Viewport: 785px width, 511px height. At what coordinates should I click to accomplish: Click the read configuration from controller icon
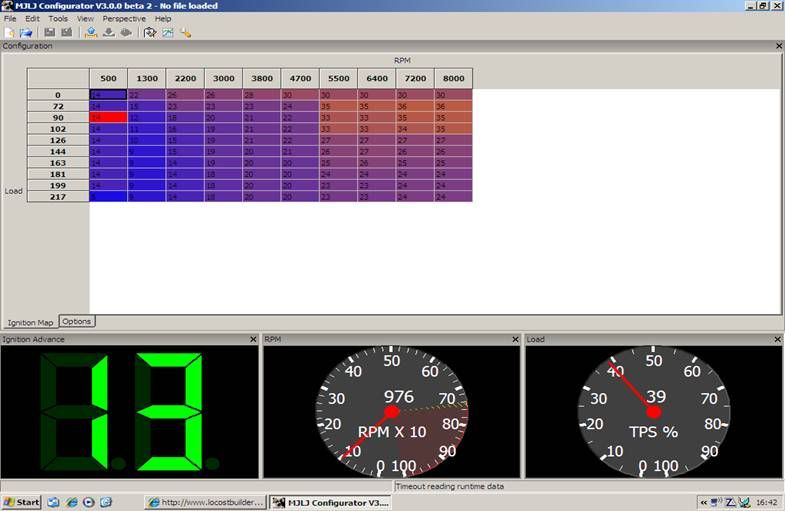coord(91,32)
